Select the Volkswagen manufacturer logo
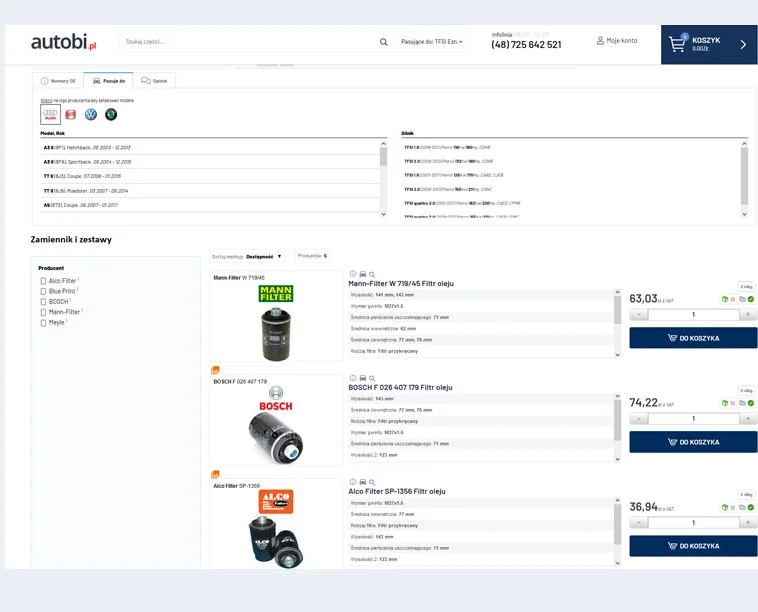 [90, 115]
